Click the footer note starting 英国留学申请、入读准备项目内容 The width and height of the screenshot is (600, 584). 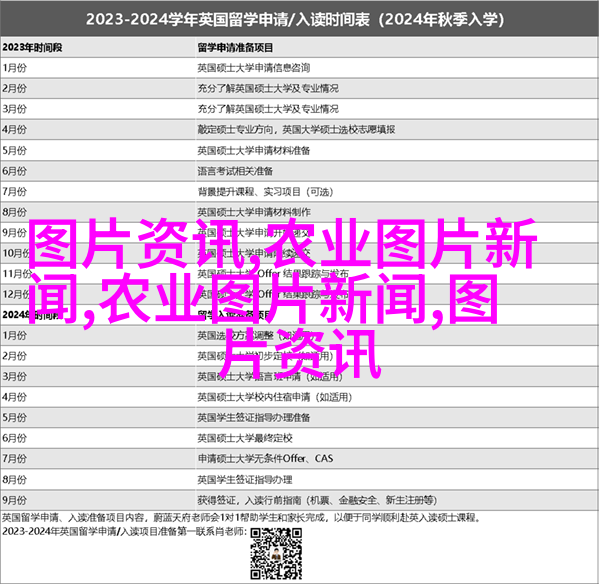(241, 518)
